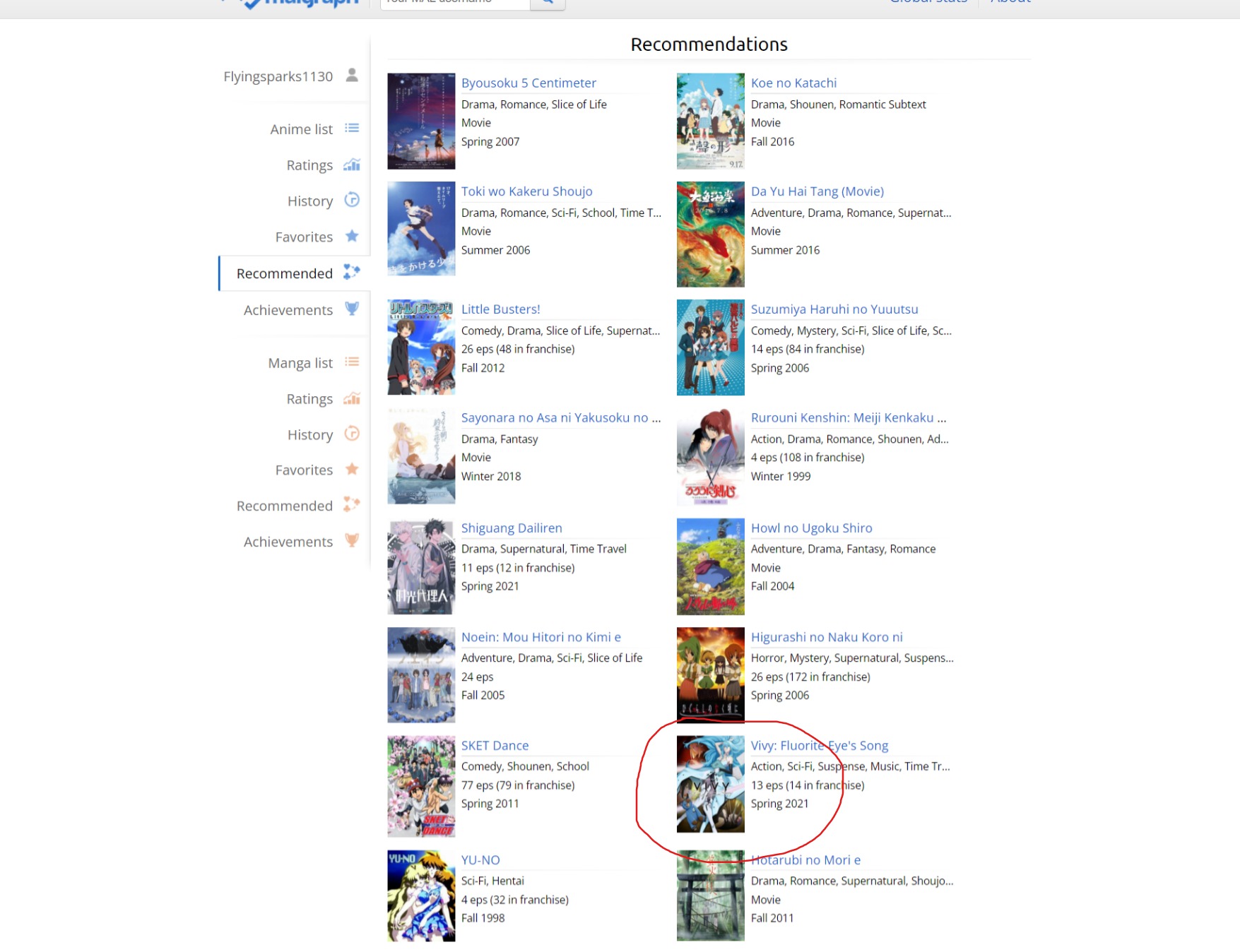1240x952 pixels.
Task: Open the Toki wo Kakeru Shoujo link
Action: click(x=527, y=191)
